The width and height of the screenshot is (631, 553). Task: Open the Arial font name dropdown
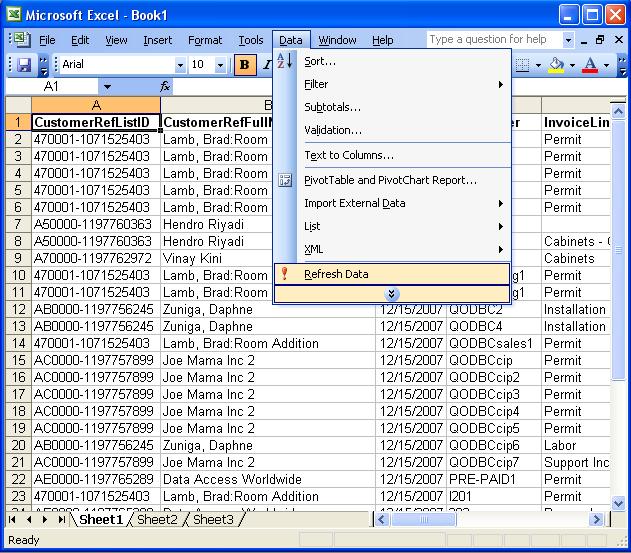coord(180,65)
